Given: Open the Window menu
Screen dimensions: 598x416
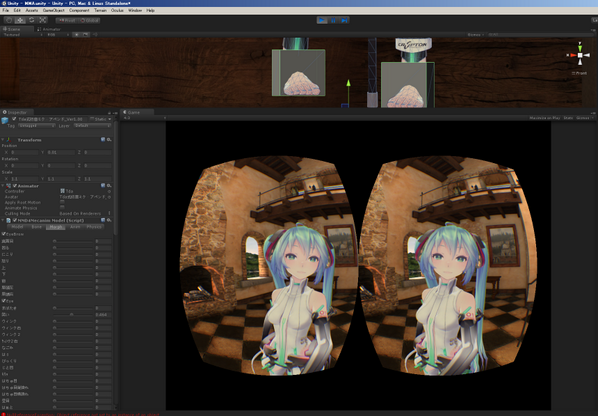Looking at the screenshot, I should tap(135, 10).
